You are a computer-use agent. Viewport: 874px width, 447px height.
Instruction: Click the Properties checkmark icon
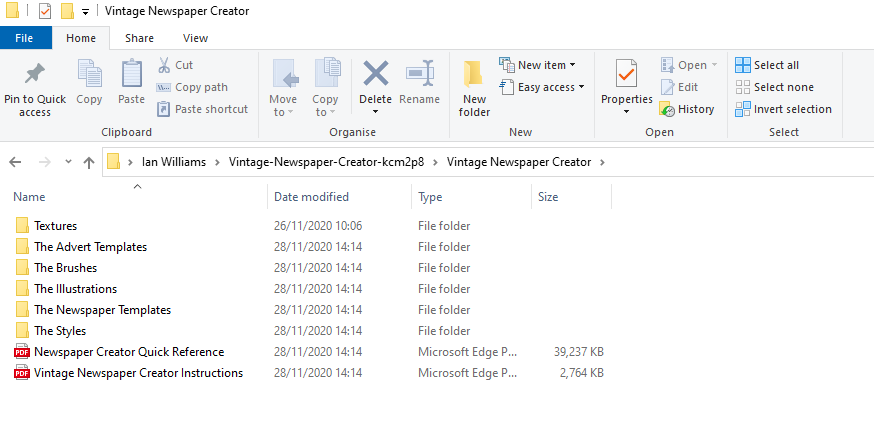pos(627,74)
